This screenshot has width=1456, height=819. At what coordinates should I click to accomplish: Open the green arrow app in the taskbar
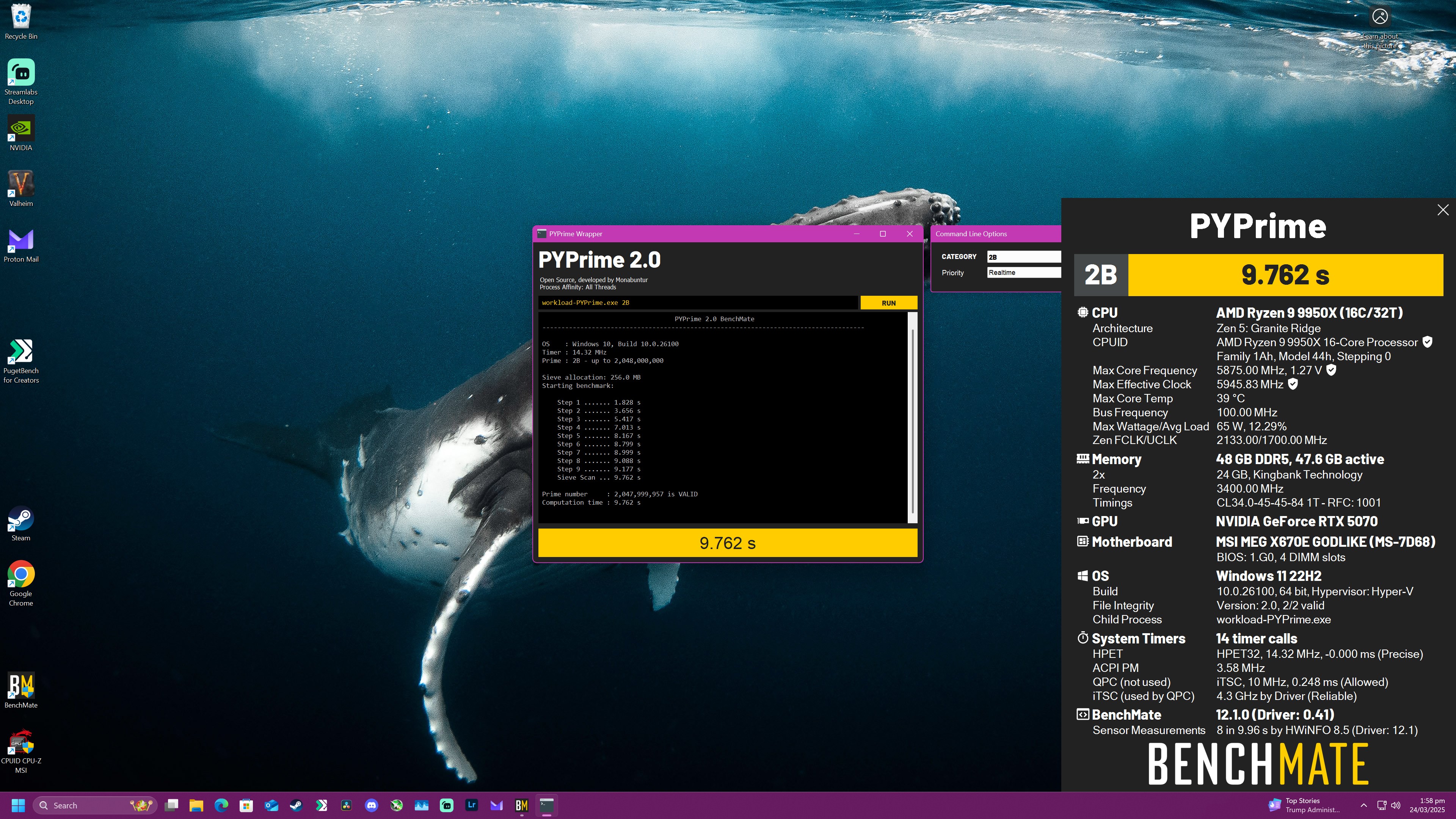396,805
